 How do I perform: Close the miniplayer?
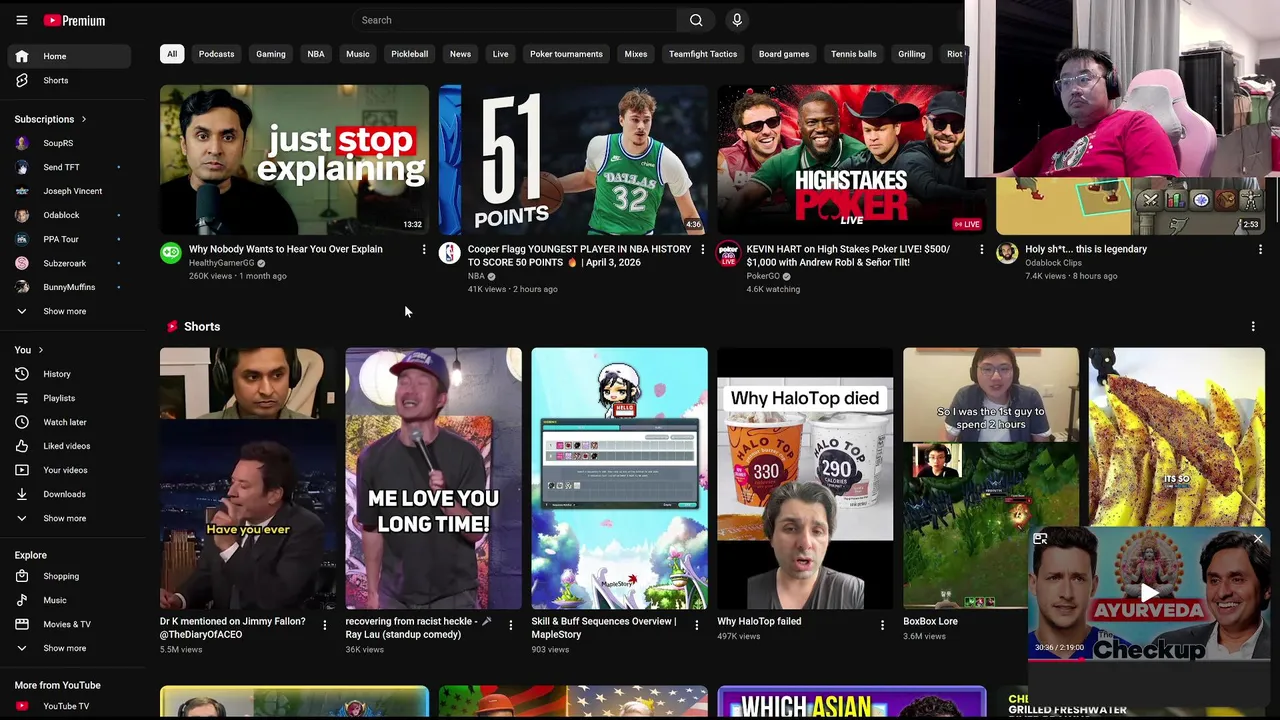pos(1258,539)
